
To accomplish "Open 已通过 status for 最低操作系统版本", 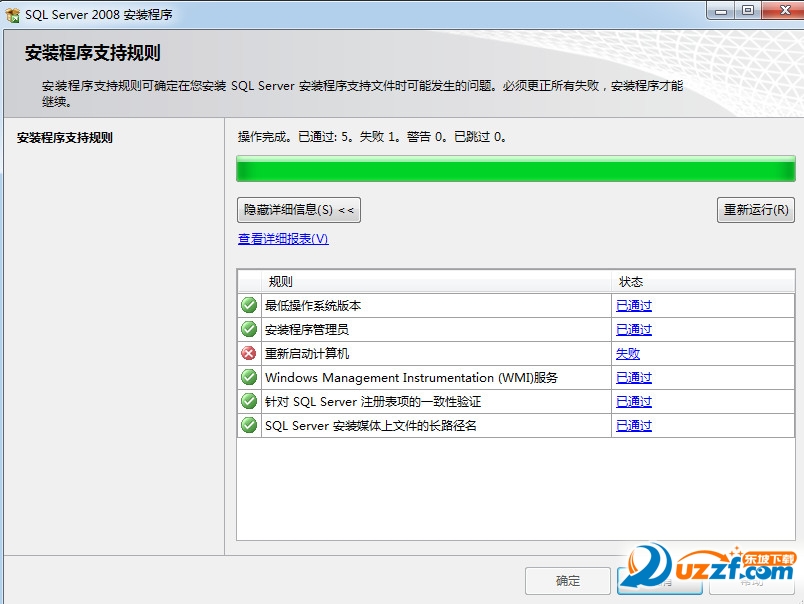I will (x=634, y=306).
